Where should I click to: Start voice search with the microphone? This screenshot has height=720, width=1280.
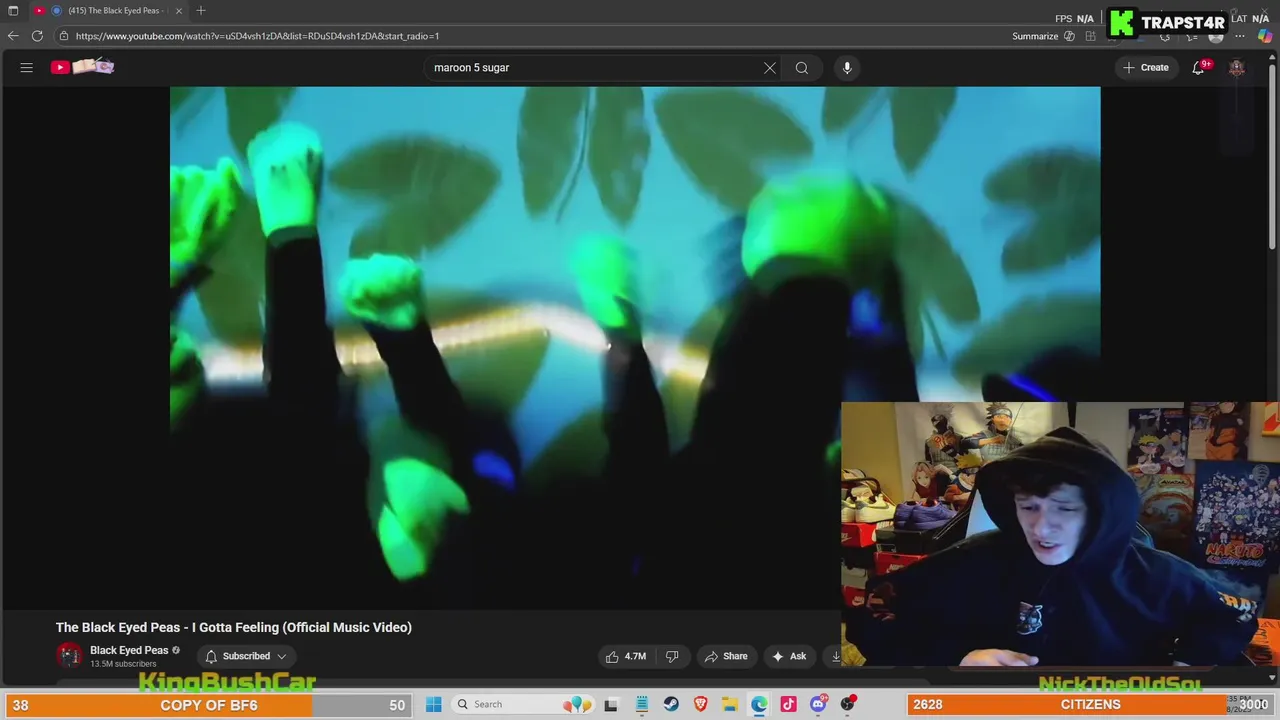coord(847,67)
